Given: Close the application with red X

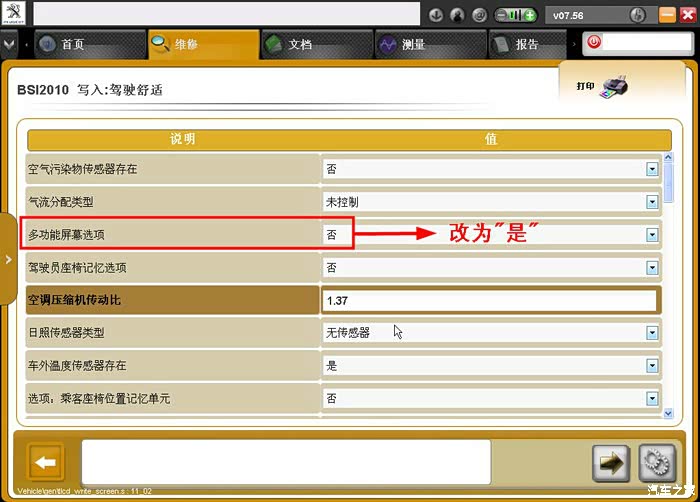Looking at the screenshot, I should pos(688,15).
